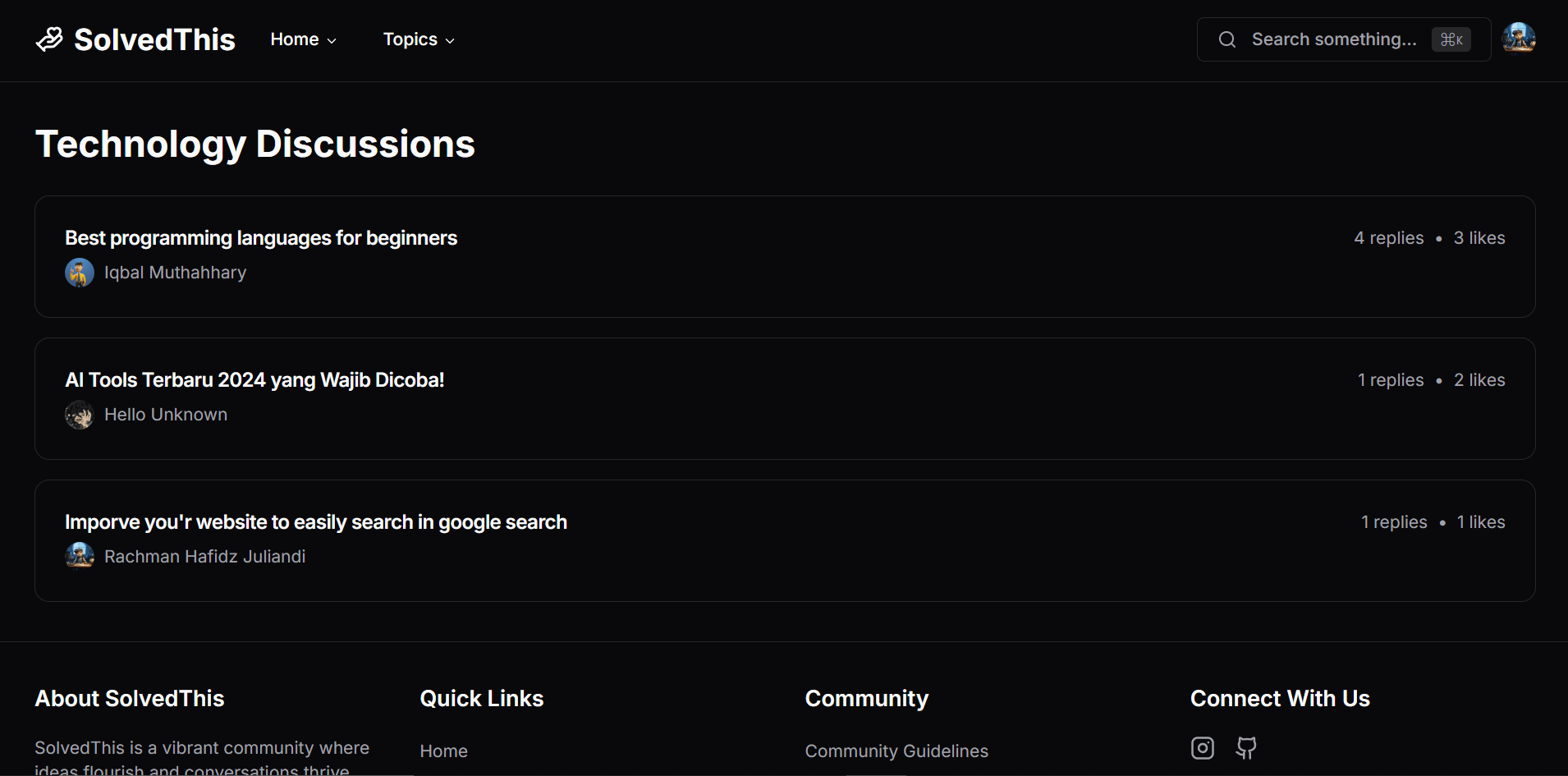
Task: Open 'AI Tools Terbaru 2024' discussion
Action: pos(254,380)
